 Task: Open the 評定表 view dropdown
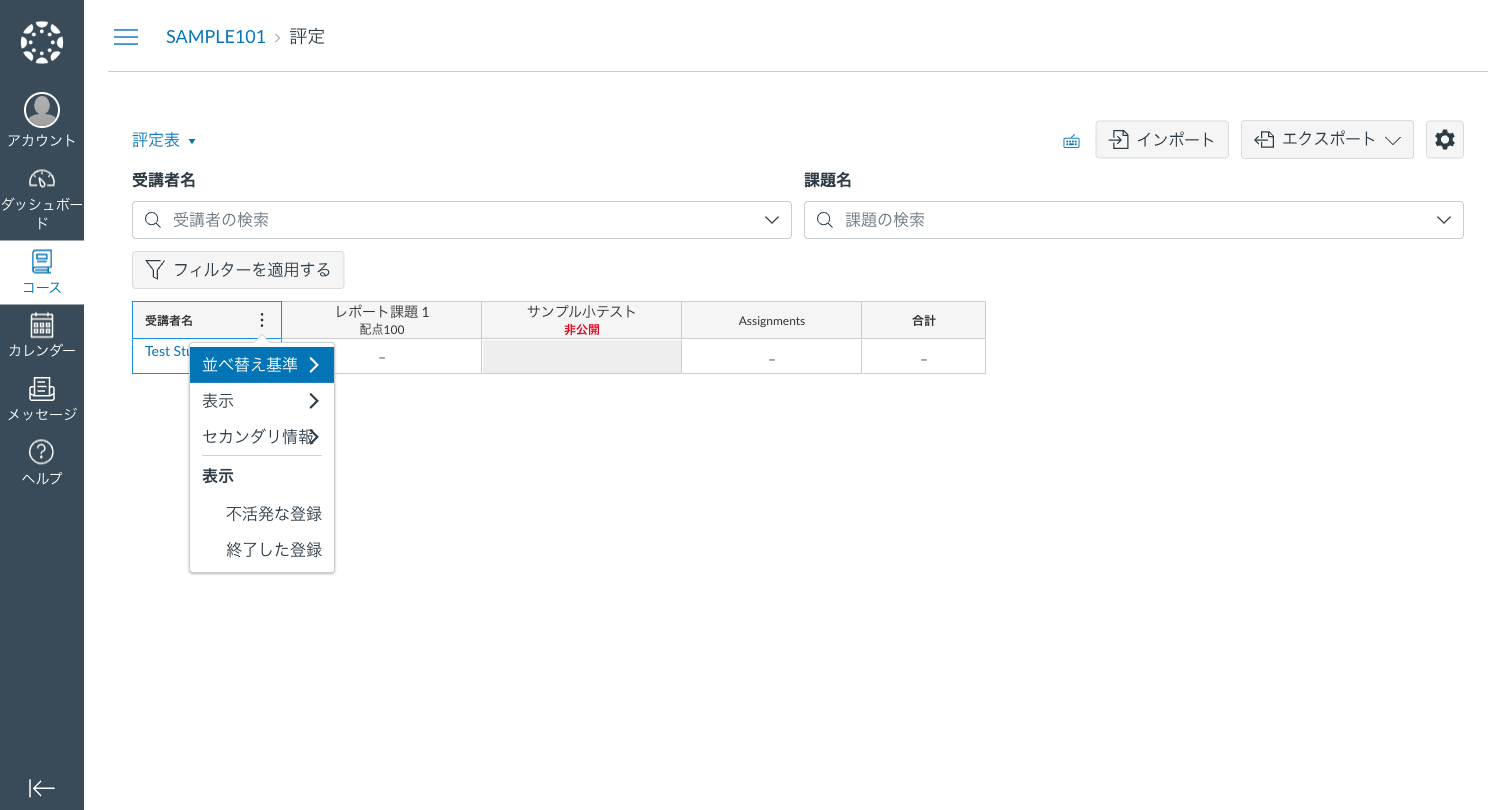164,140
